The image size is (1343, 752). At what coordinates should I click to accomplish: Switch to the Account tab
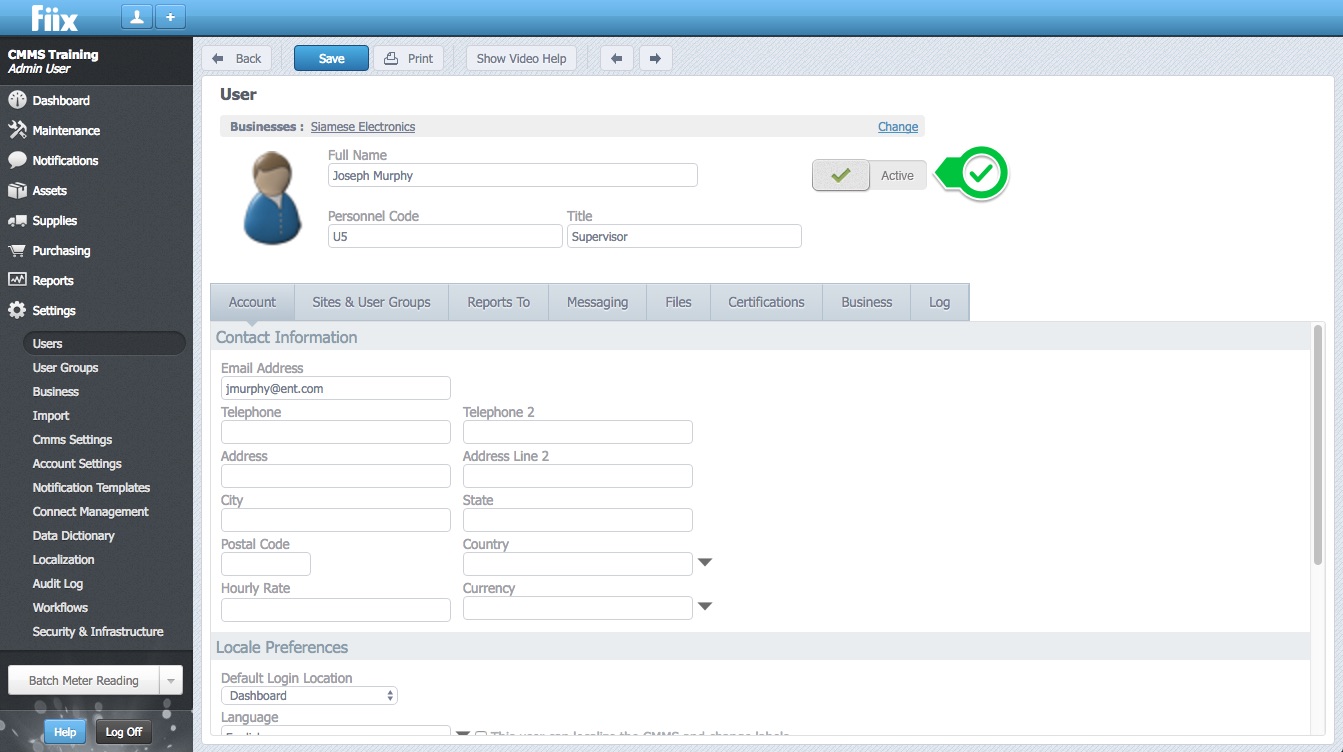coord(252,302)
